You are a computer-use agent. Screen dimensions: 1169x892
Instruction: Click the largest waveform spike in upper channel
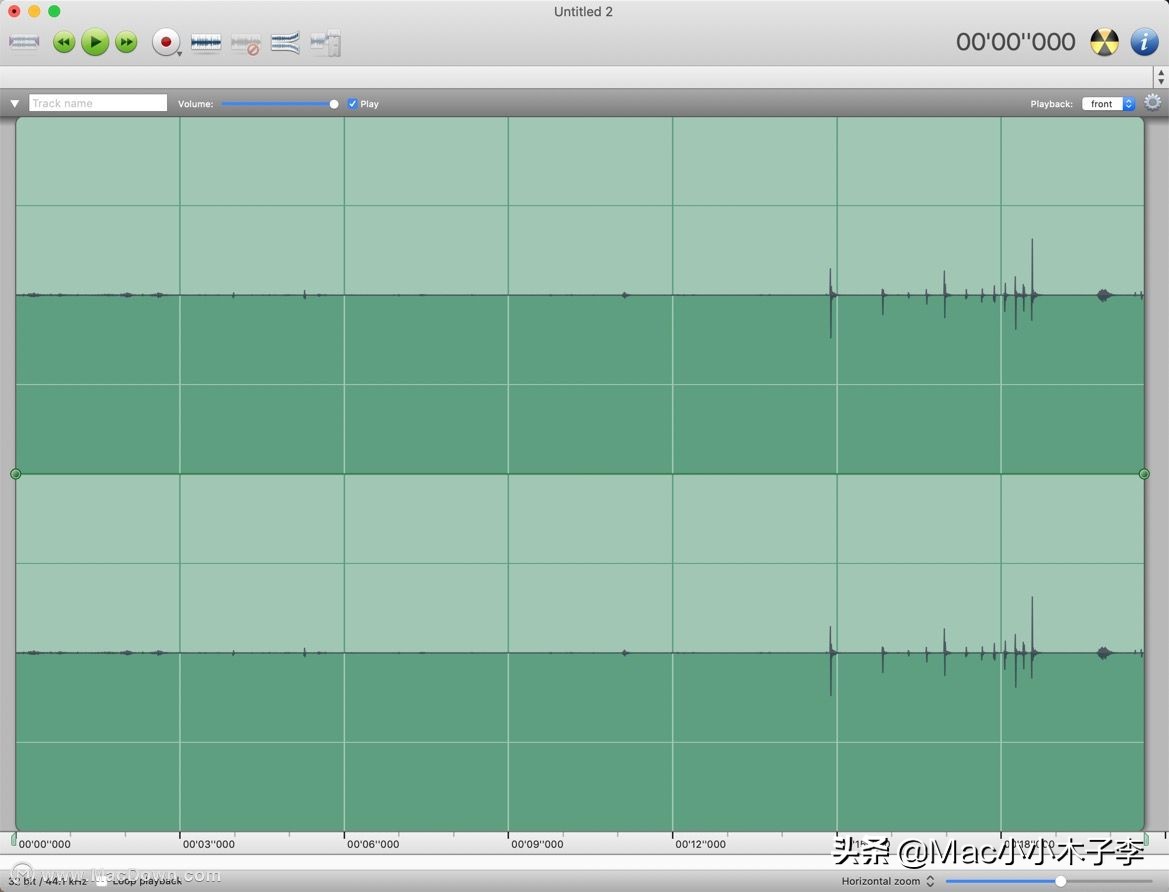[1032, 280]
